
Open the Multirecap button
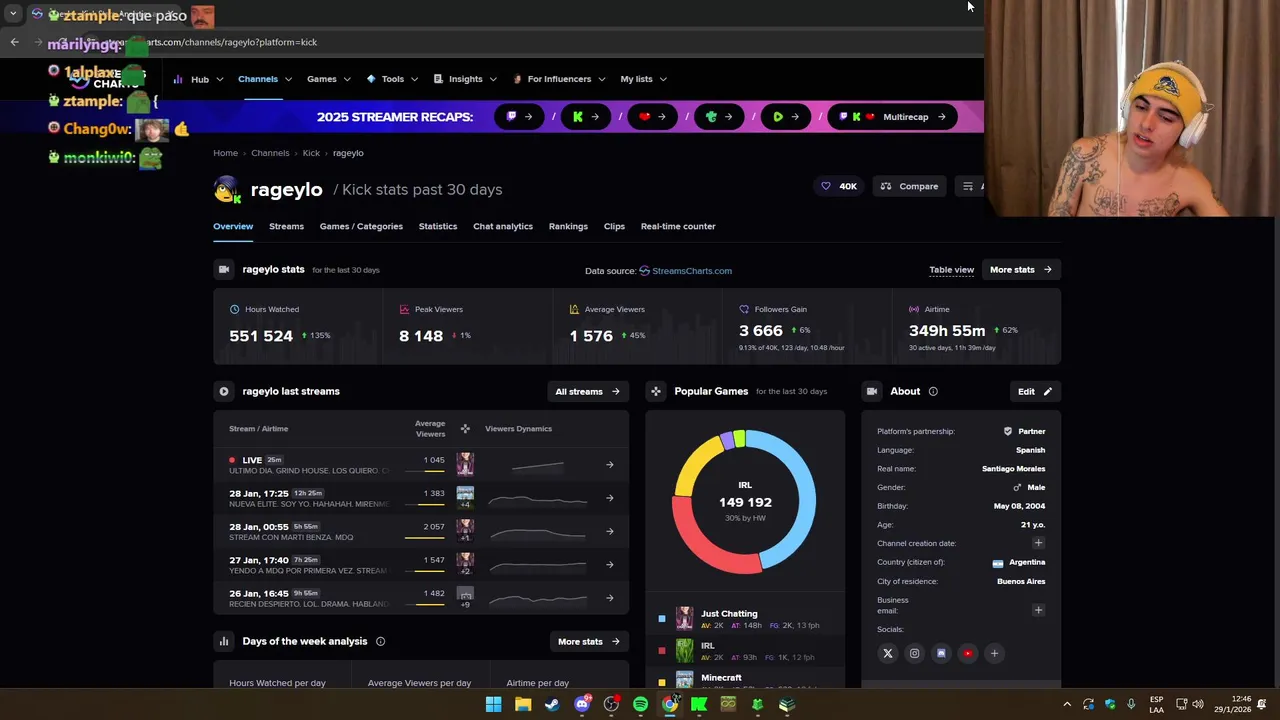(894, 117)
